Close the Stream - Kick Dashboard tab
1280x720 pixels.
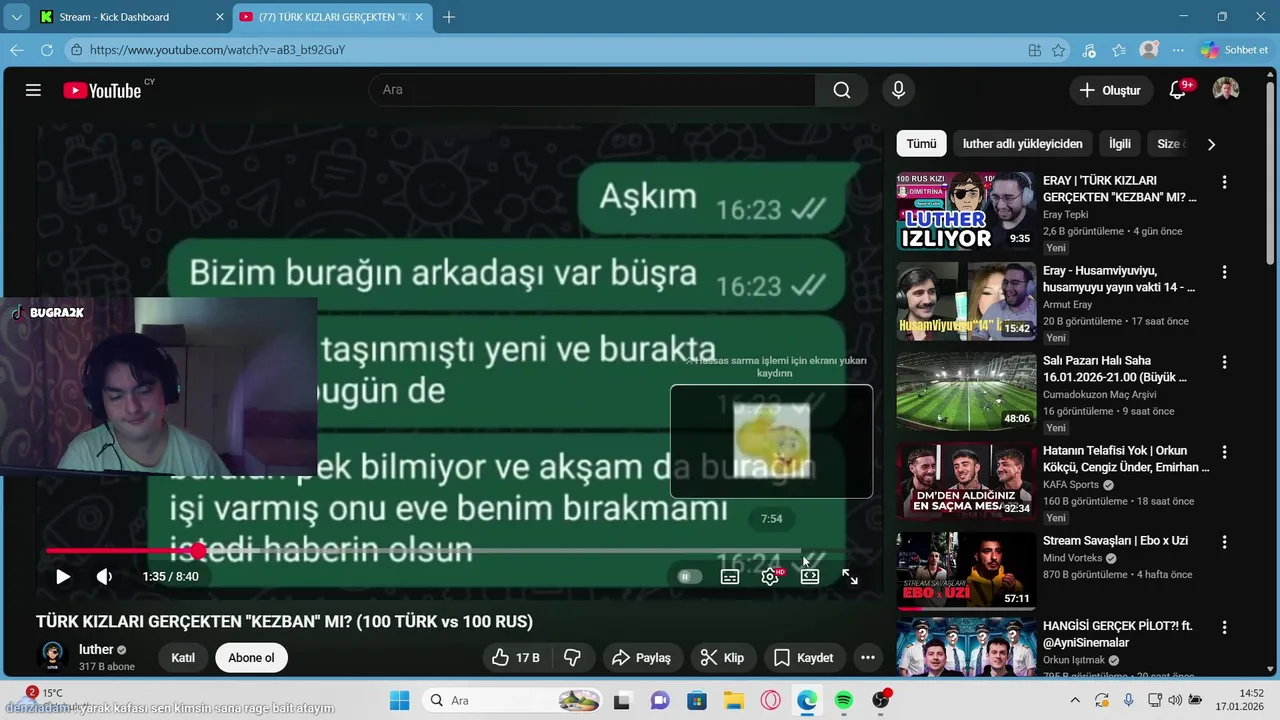click(x=220, y=17)
